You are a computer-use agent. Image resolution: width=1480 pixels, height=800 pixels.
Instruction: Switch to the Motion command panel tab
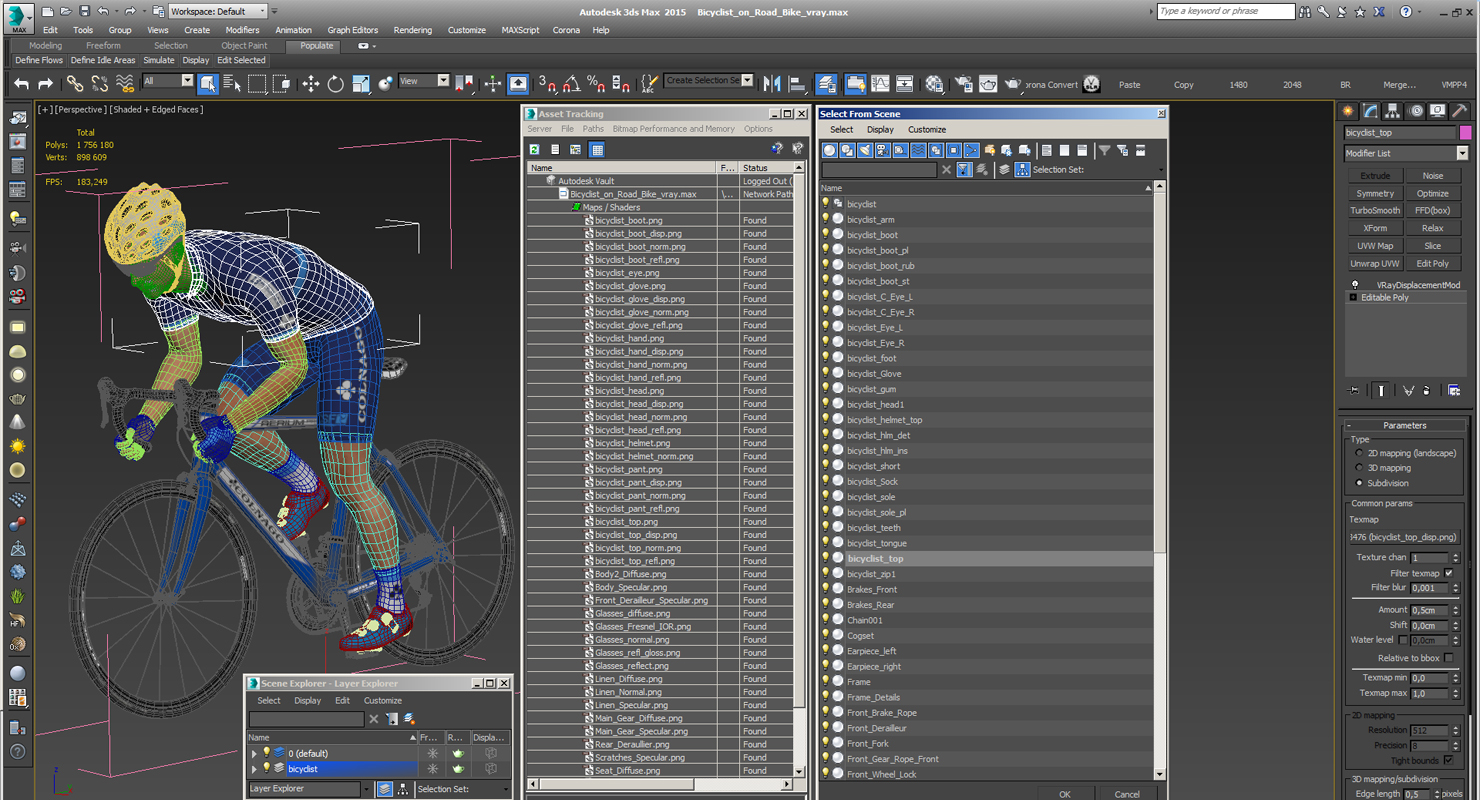coord(1415,111)
